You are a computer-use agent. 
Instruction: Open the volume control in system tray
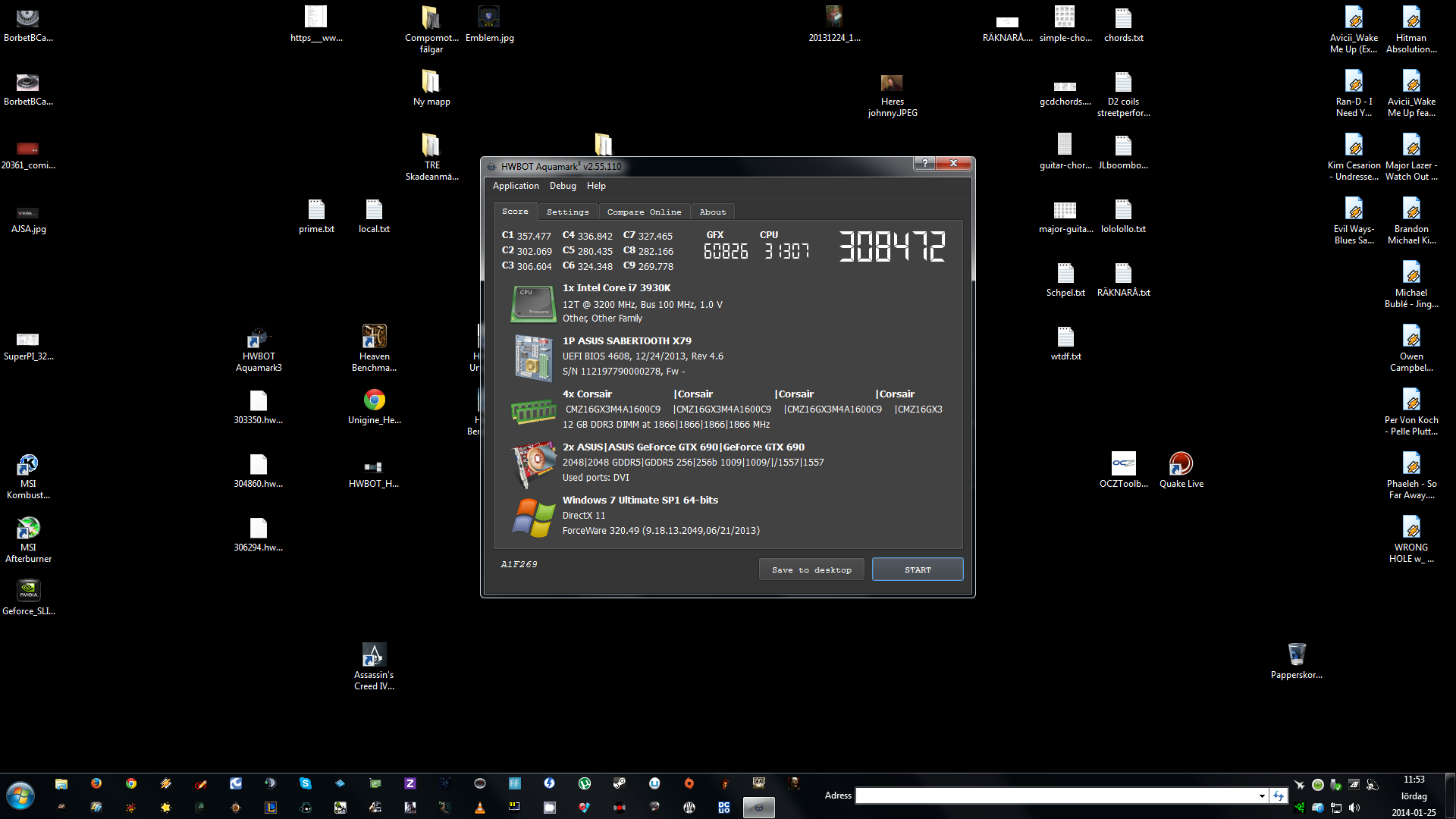point(1354,808)
